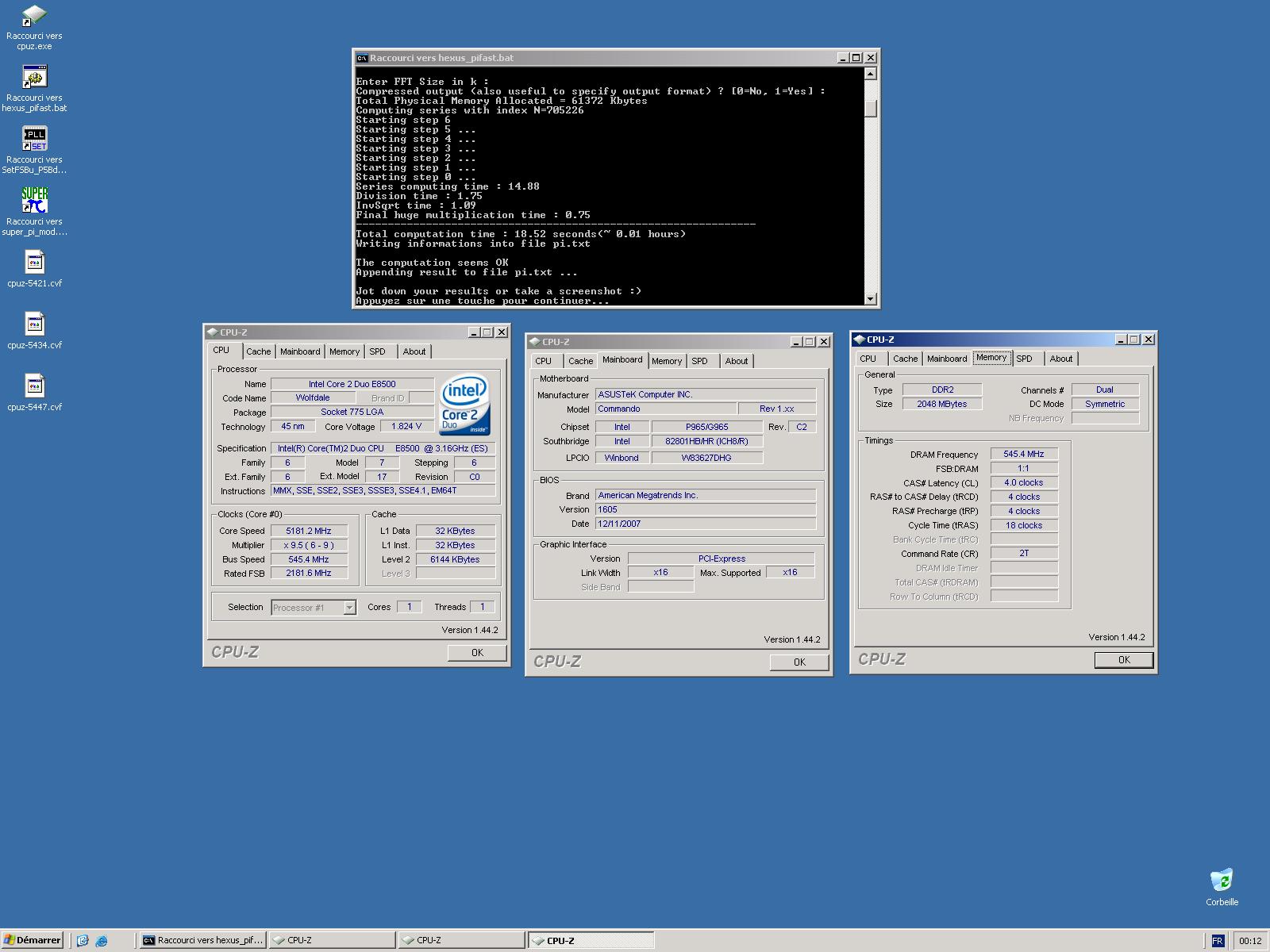Click the console vertical scrollbar thumb
Viewport: 1270px width, 952px height.
point(871,109)
